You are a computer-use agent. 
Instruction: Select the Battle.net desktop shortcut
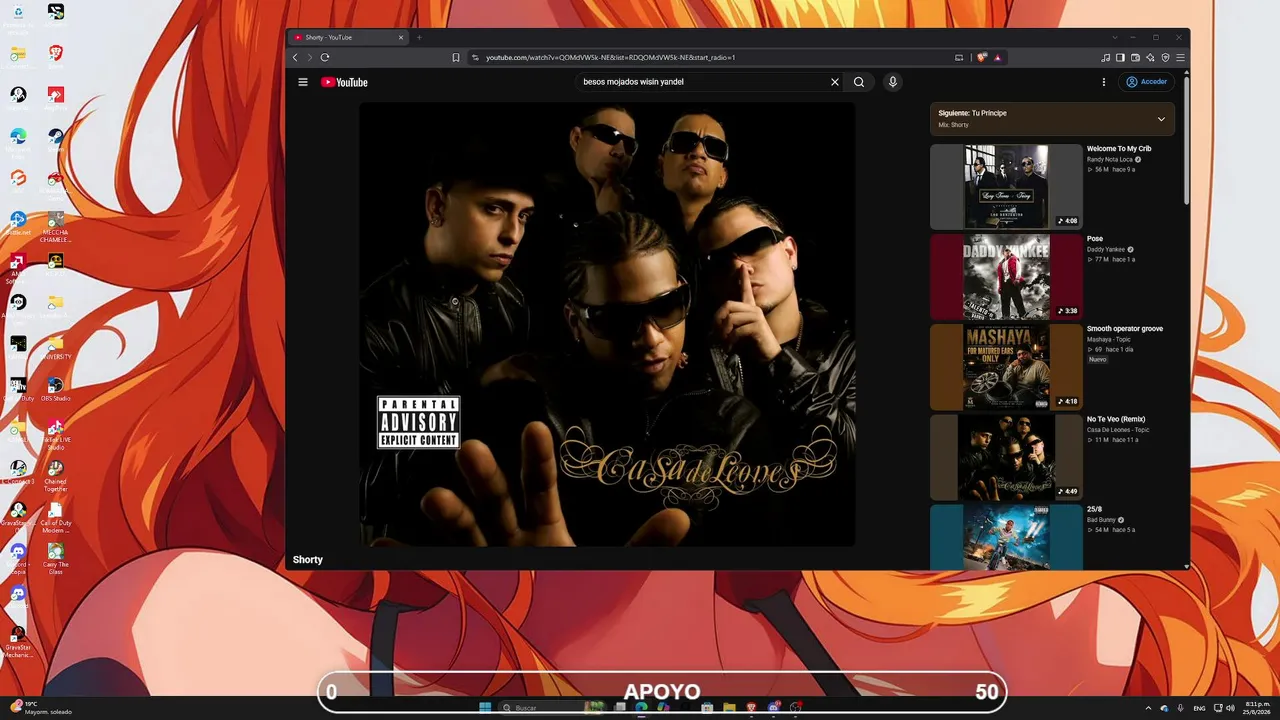[18, 223]
